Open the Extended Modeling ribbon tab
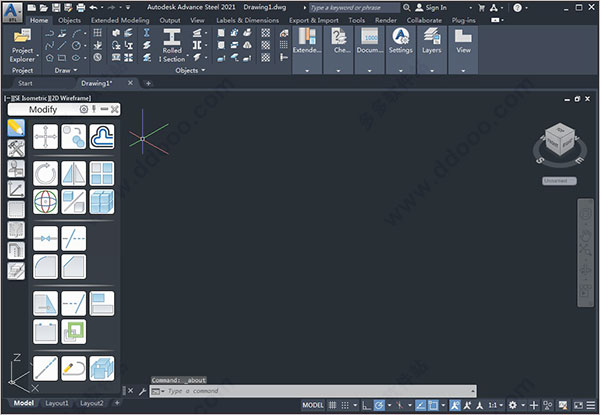600x415 pixels. coord(120,20)
